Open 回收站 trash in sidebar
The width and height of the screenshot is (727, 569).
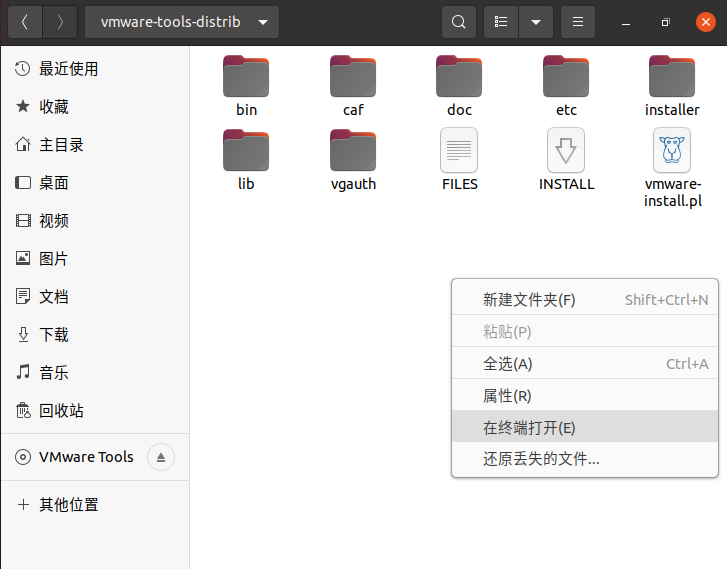pos(95,411)
